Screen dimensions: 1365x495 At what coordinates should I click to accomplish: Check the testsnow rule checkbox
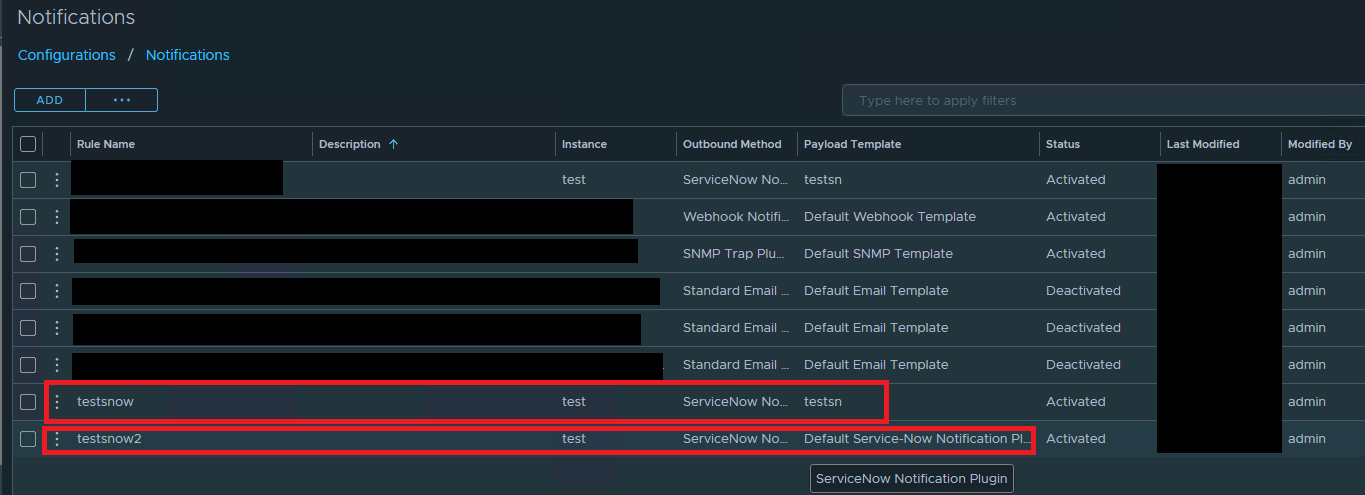click(x=28, y=402)
